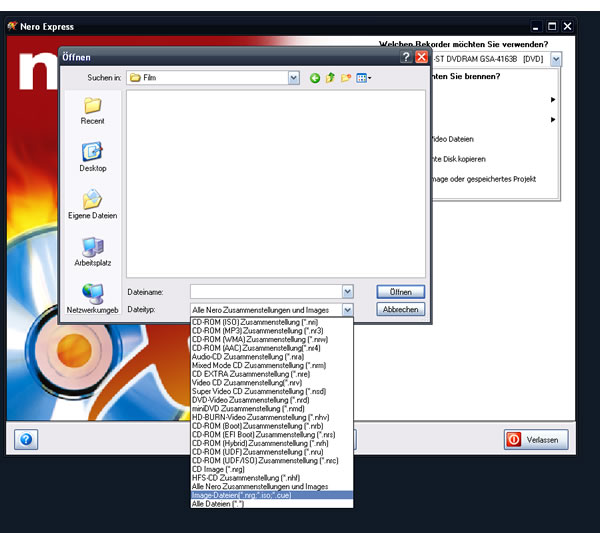The width and height of the screenshot is (600, 533).
Task: Expand the Dateiname dropdown arrow
Action: point(347,292)
